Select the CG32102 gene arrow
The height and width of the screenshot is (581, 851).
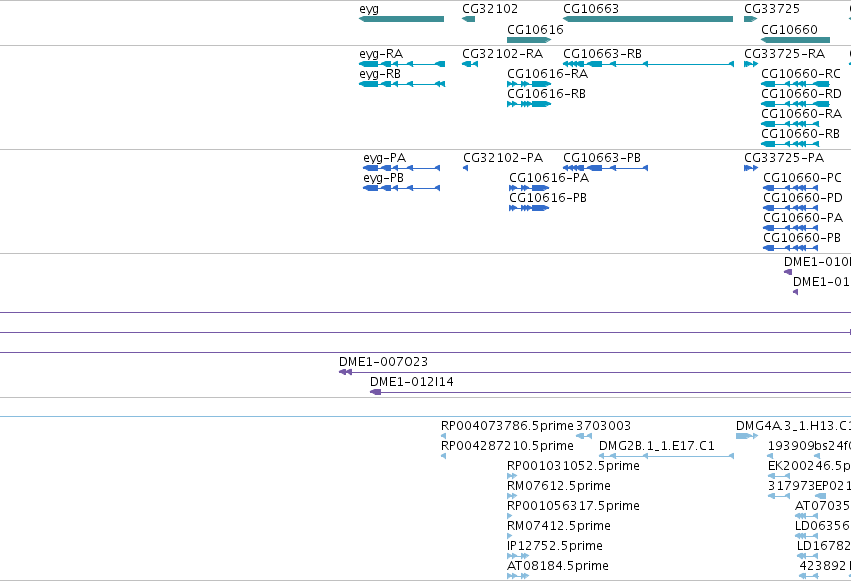468,20
